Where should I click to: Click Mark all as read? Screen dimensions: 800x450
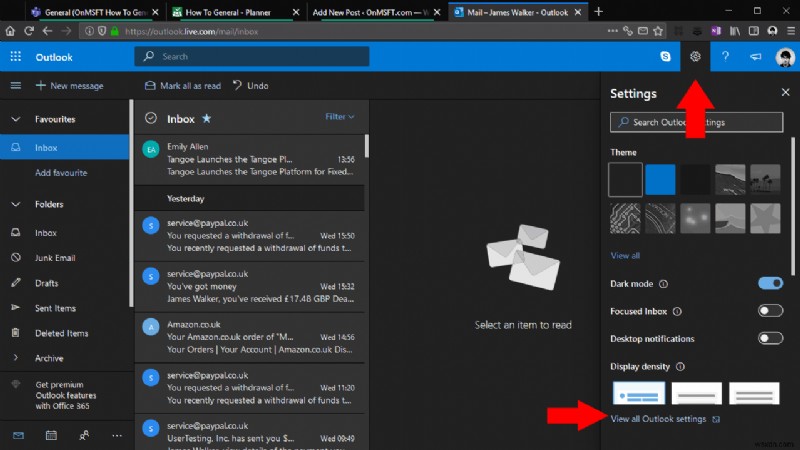tap(183, 86)
